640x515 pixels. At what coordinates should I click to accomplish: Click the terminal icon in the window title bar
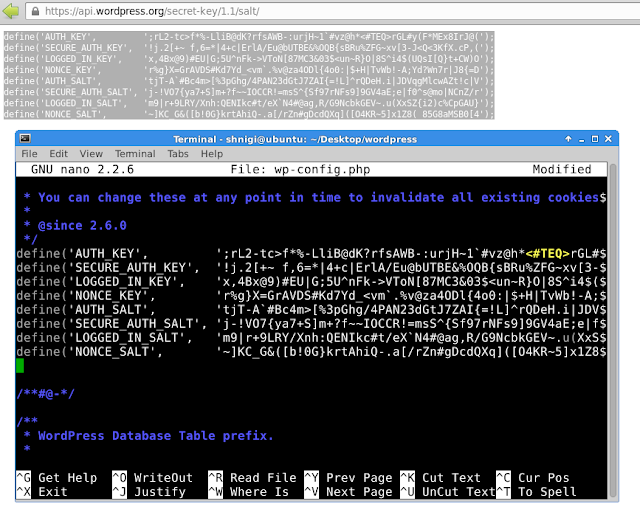25,139
